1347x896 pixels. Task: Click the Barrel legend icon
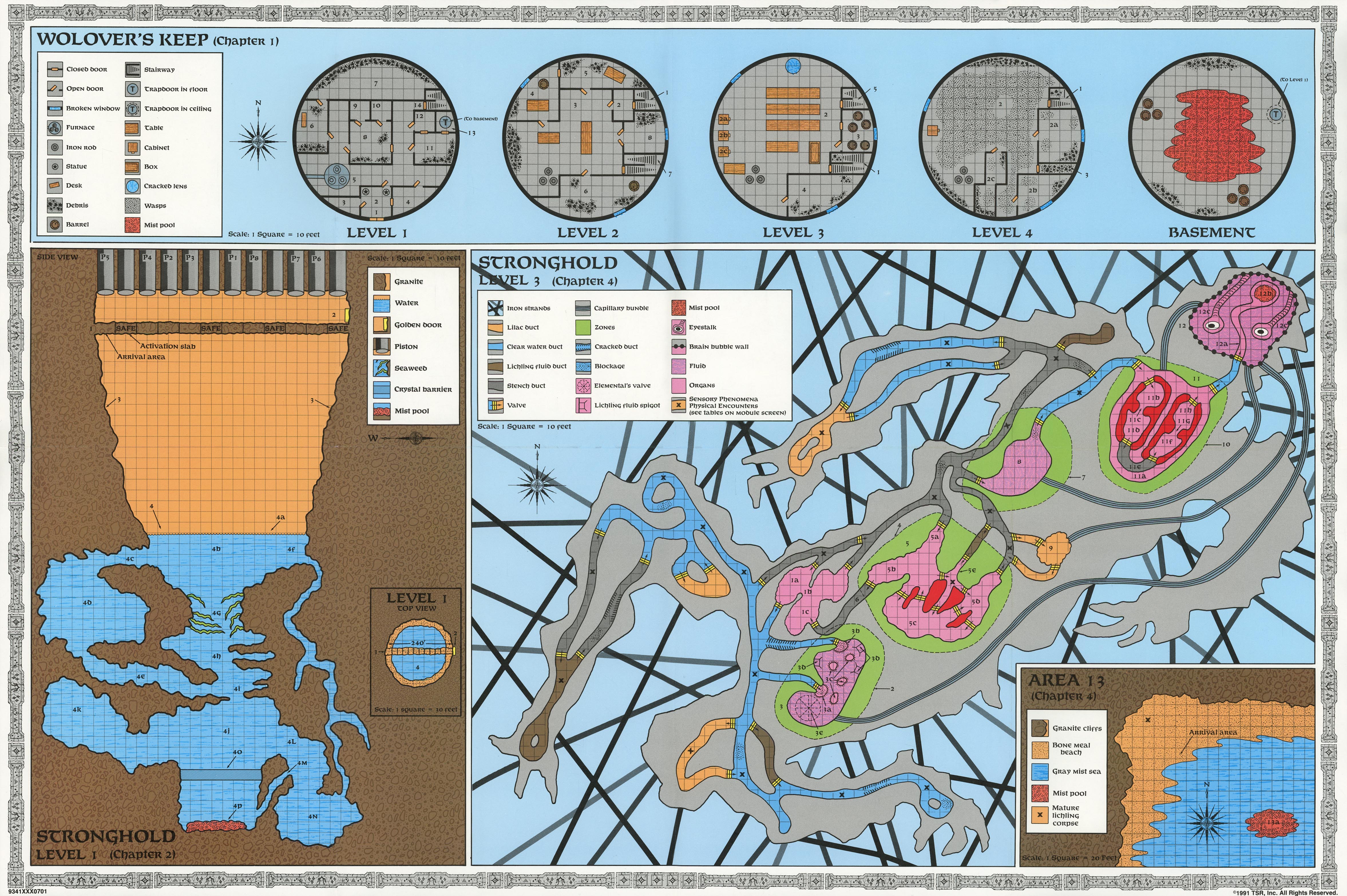coord(55,225)
